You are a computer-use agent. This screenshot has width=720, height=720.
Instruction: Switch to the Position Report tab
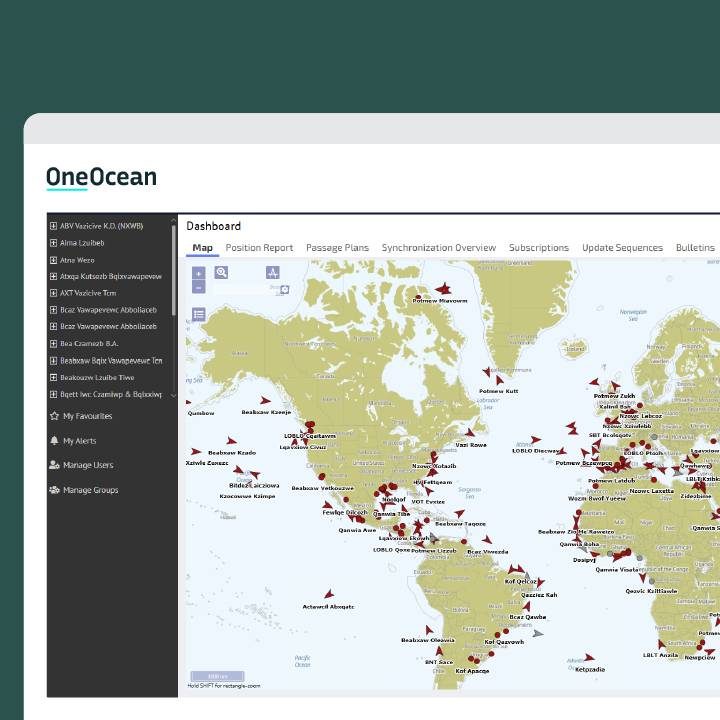coord(259,248)
